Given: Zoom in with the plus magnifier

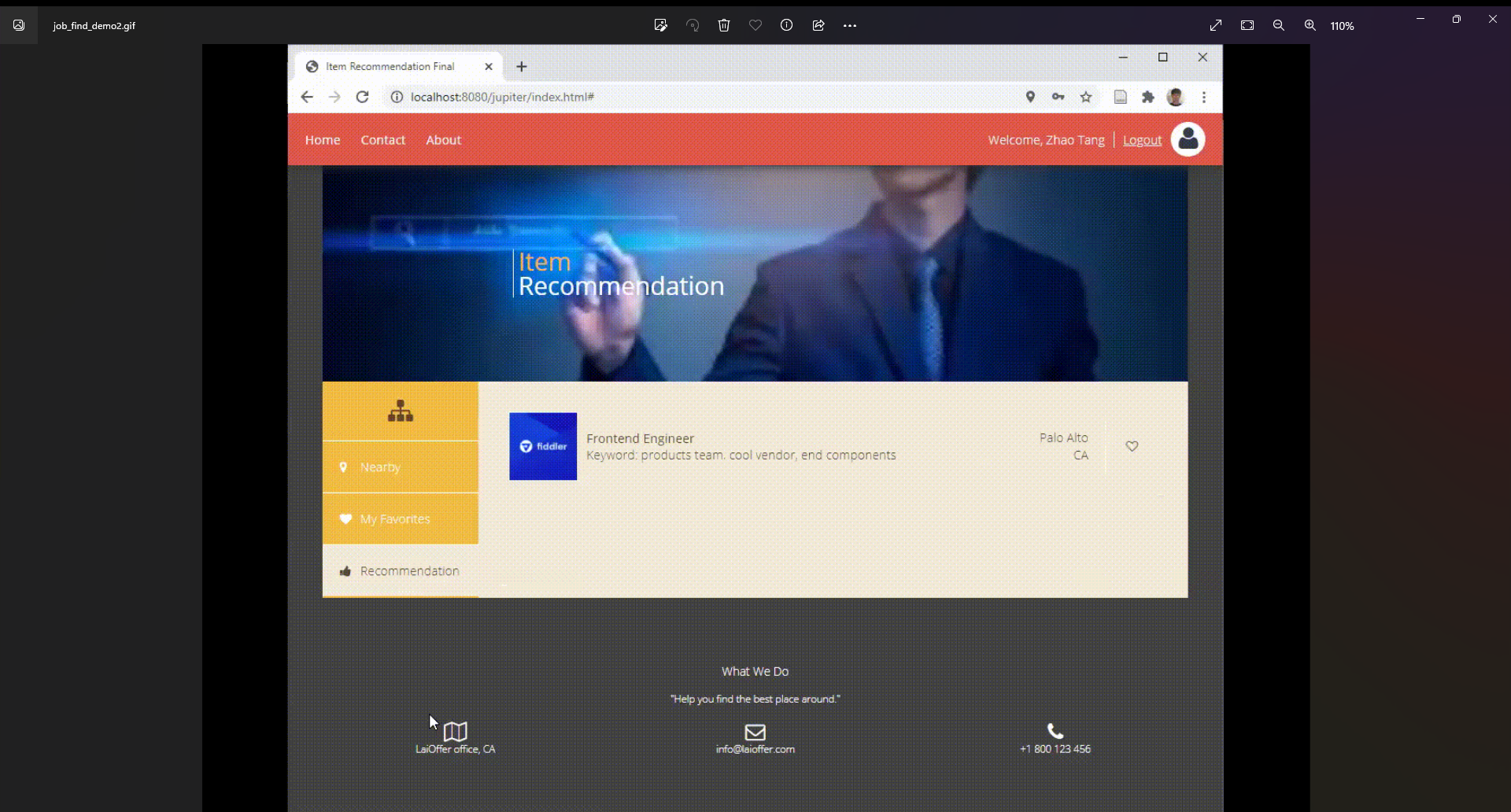Looking at the screenshot, I should pos(1310,25).
